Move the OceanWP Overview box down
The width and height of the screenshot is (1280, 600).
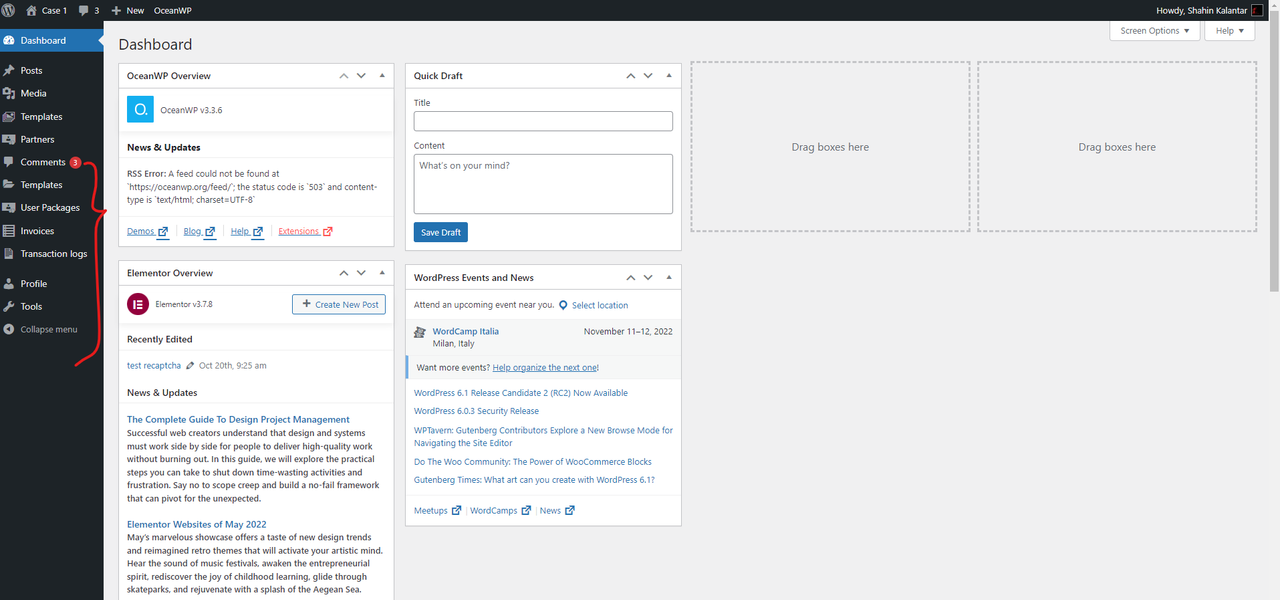coord(361,76)
